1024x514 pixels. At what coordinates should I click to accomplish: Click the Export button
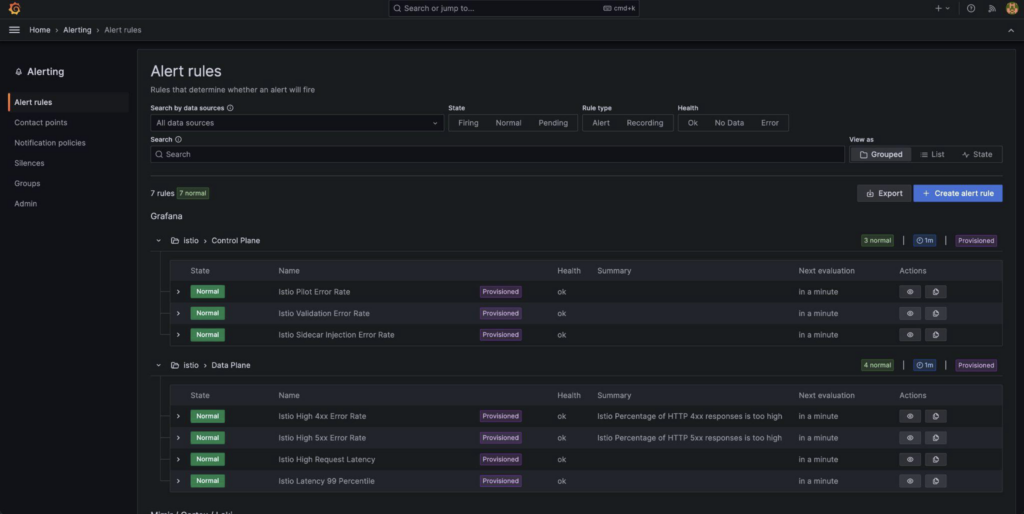pos(884,193)
